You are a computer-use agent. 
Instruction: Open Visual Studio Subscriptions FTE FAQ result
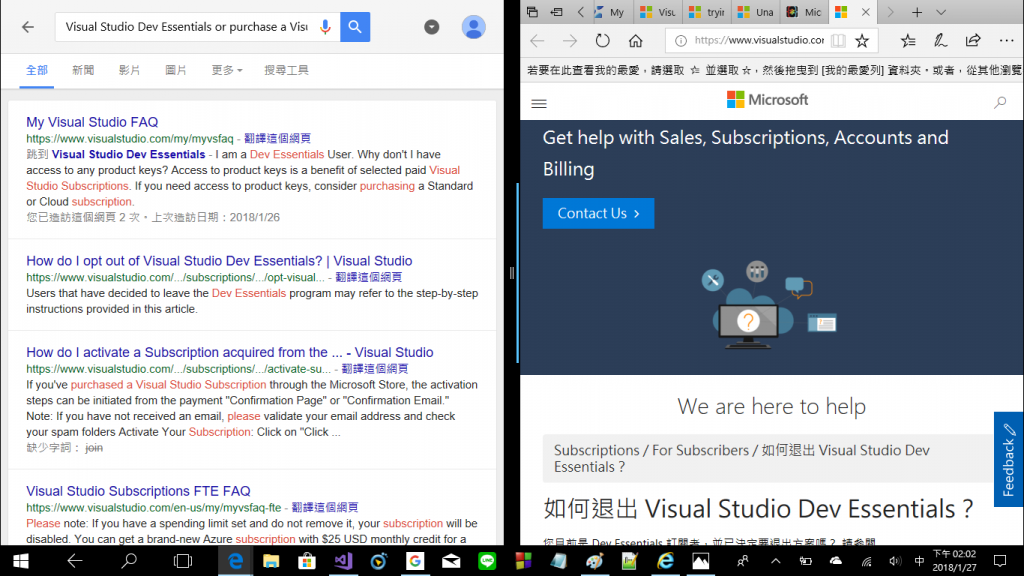click(138, 491)
